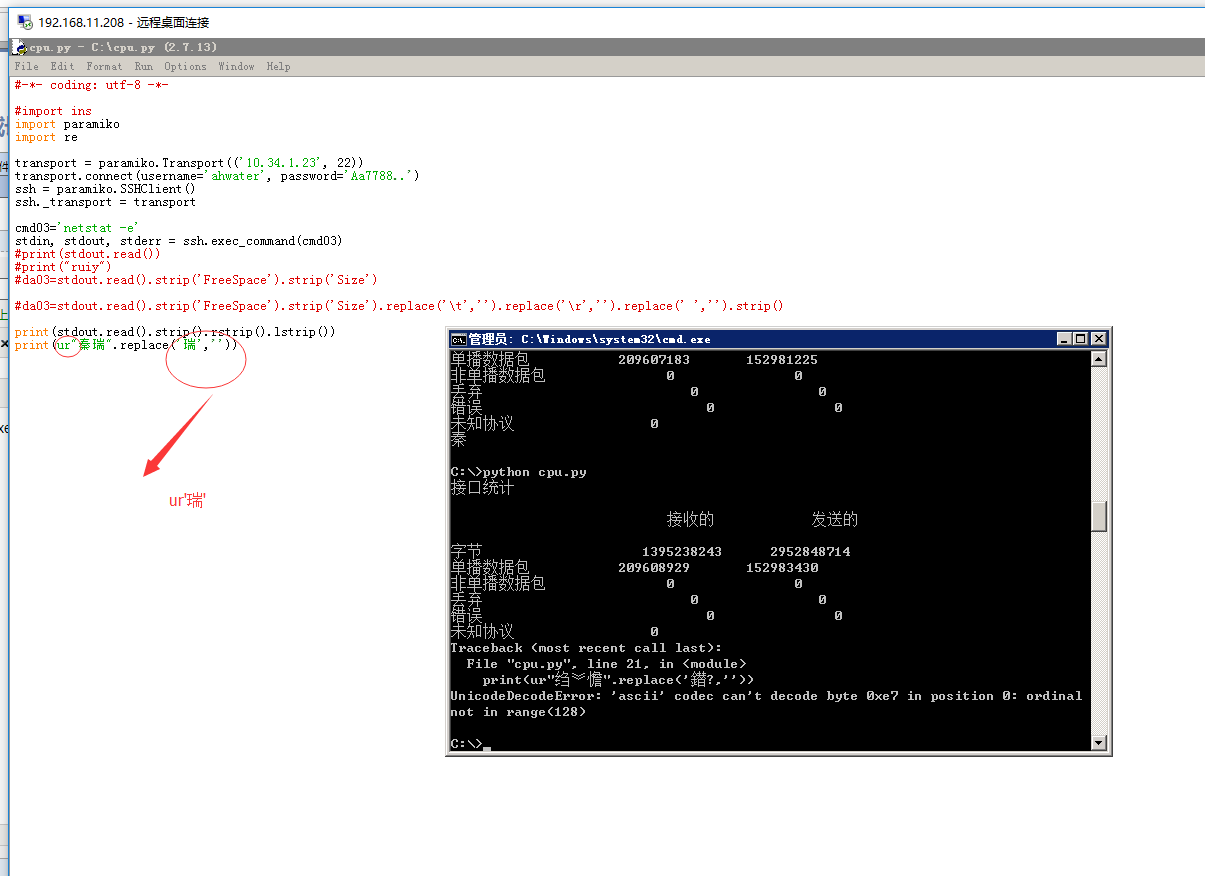
Task: Minimize the cmd.exe console window
Action: pyautogui.click(x=1066, y=339)
